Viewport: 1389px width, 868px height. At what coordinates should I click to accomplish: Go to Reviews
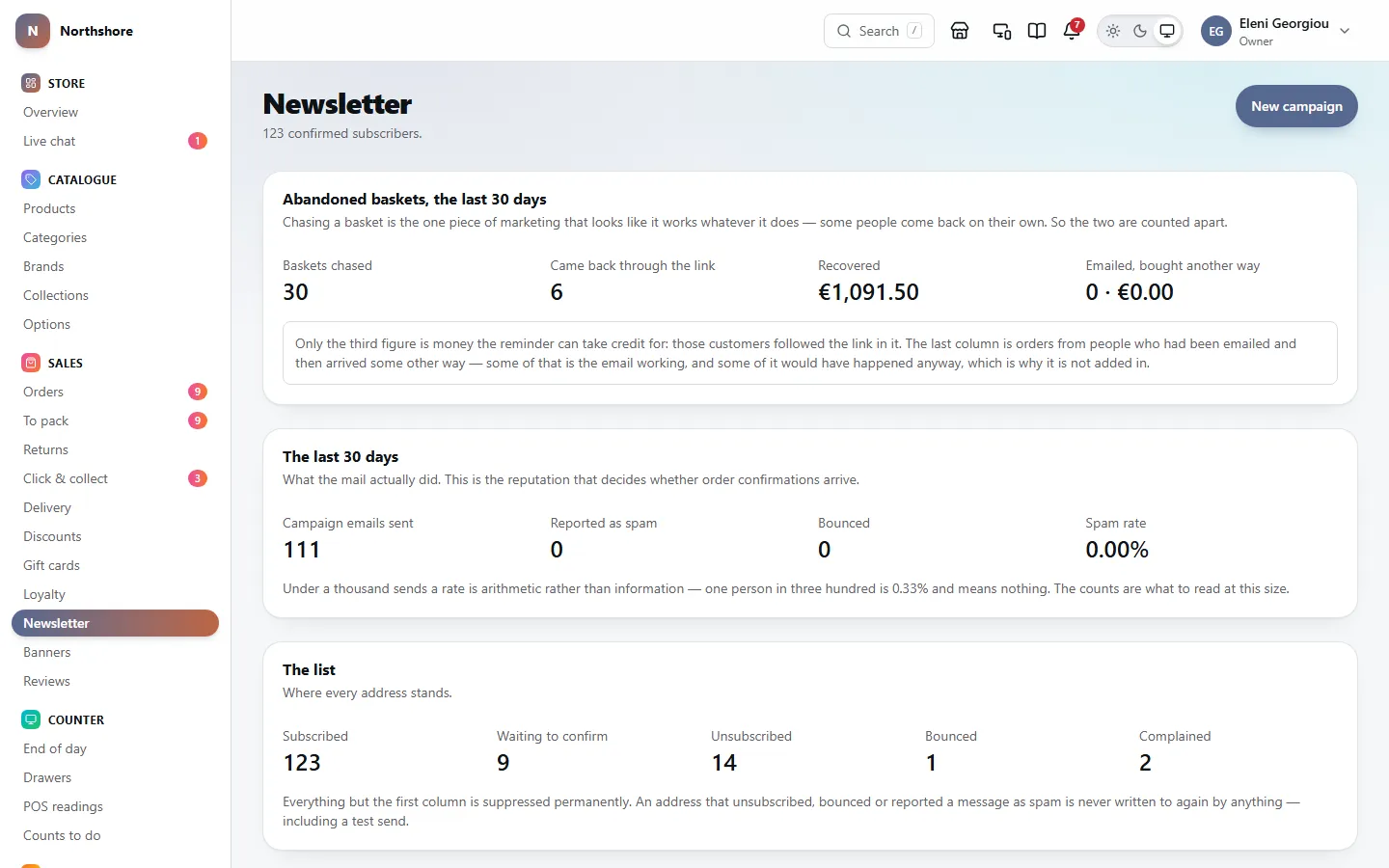tap(116, 681)
